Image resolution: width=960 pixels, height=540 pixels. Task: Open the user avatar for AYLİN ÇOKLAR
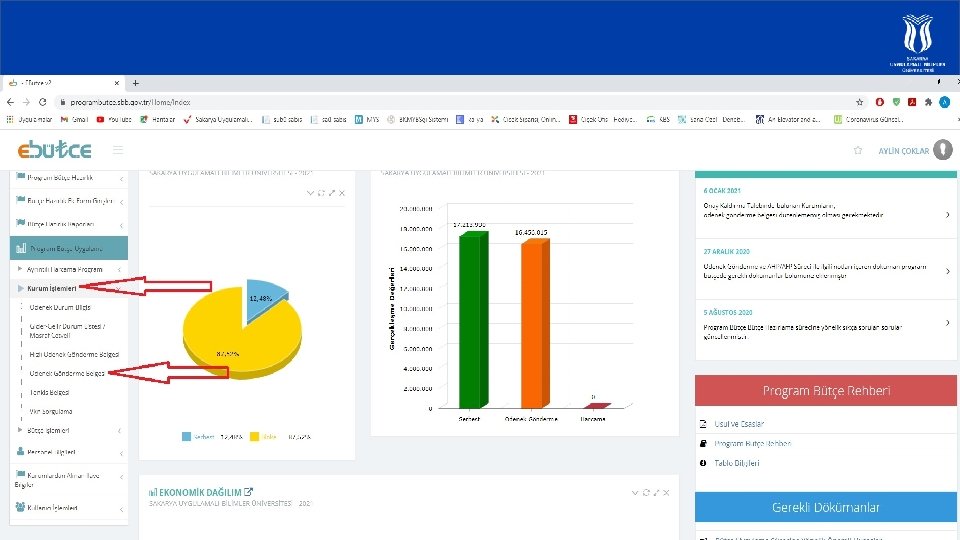tap(943, 149)
